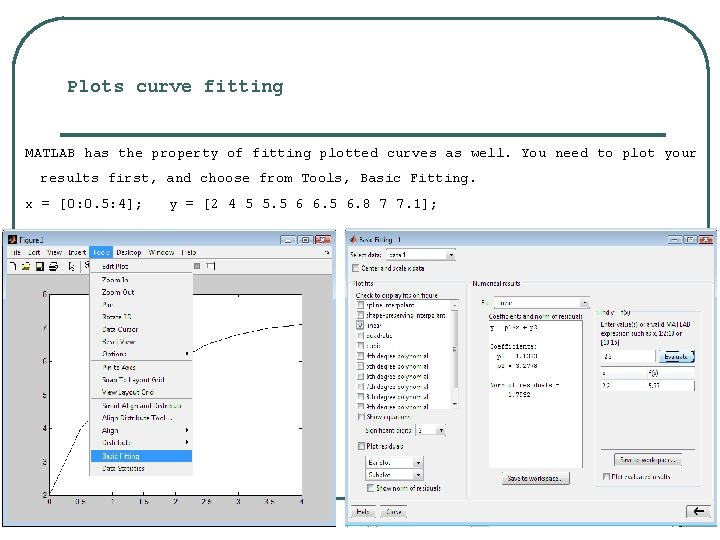Click Save to workspace under evaluation table

(648, 459)
